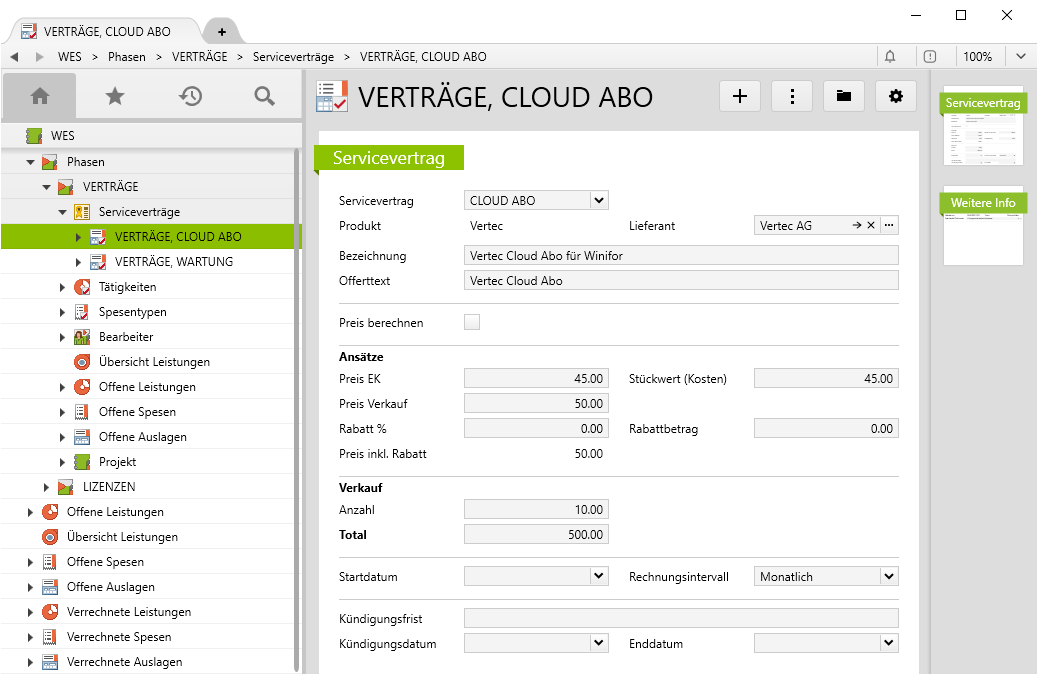Image resolution: width=1038 pixels, height=675 pixels.
Task: Toggle the Preis berechnen checkbox
Action: coord(472,322)
